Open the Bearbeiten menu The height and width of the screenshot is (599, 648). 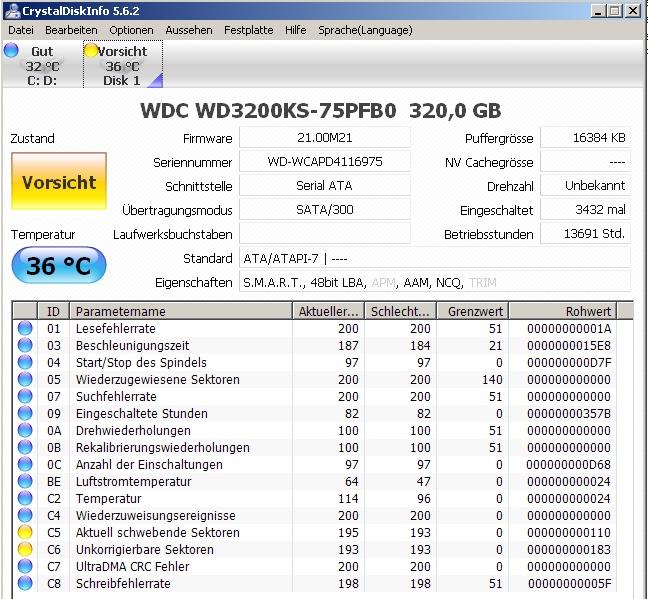pyautogui.click(x=71, y=30)
